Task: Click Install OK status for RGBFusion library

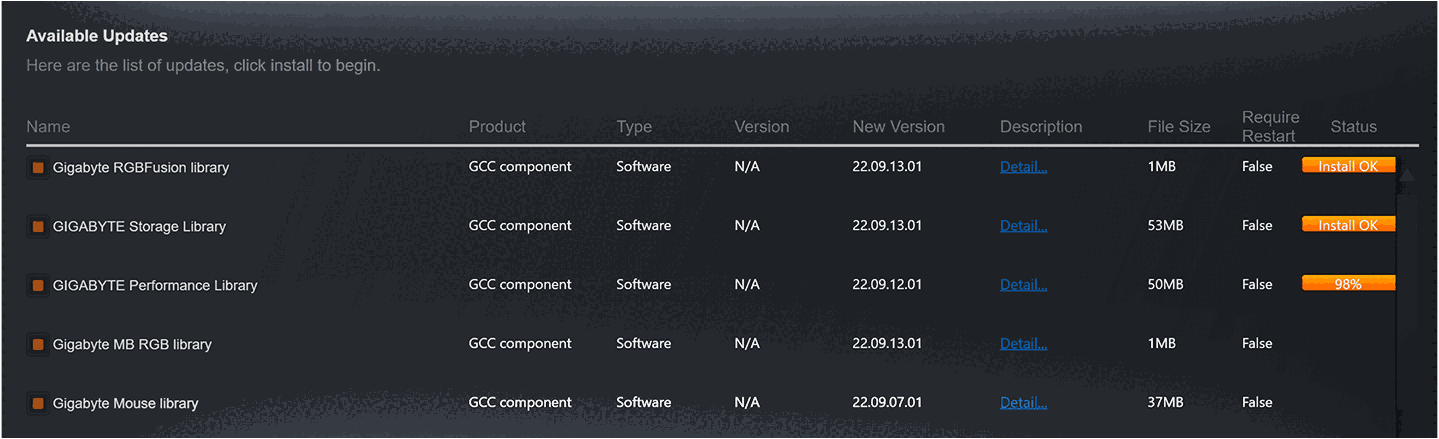Action: click(1348, 166)
